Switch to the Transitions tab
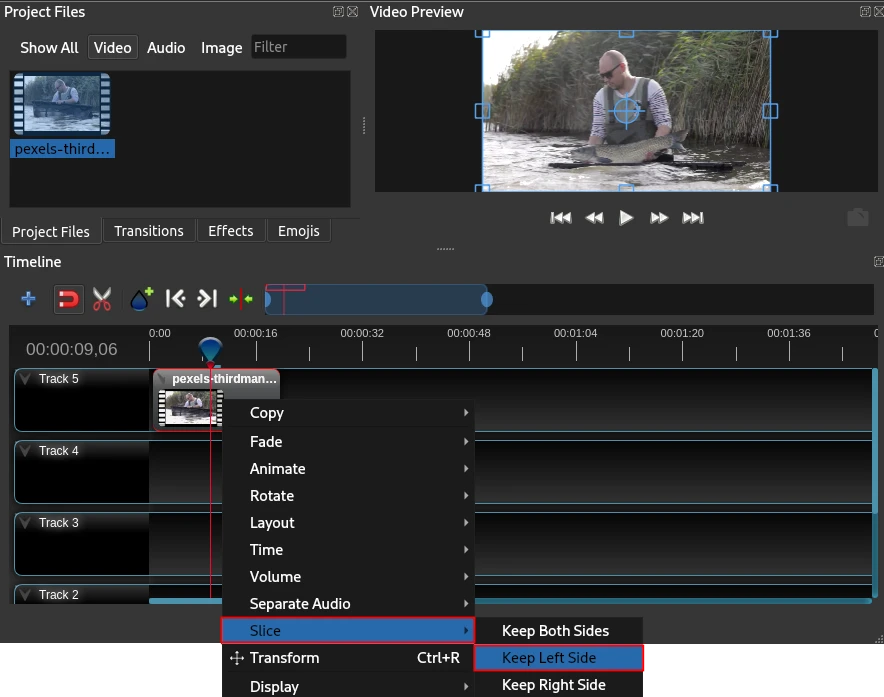The height and width of the screenshot is (697, 884). [149, 231]
